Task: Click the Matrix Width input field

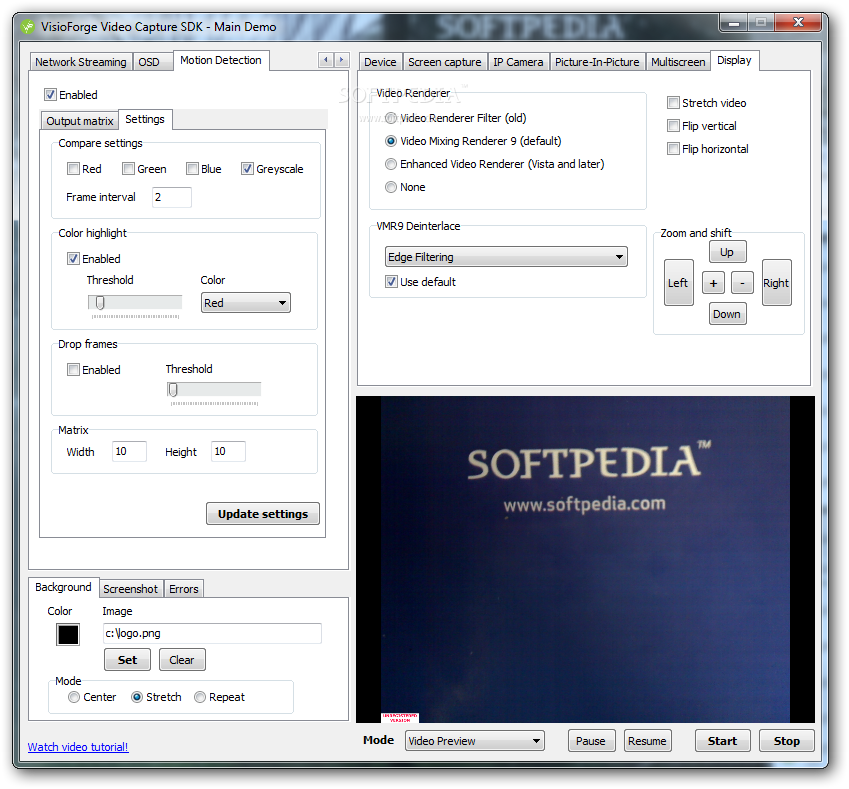Action: tap(129, 452)
